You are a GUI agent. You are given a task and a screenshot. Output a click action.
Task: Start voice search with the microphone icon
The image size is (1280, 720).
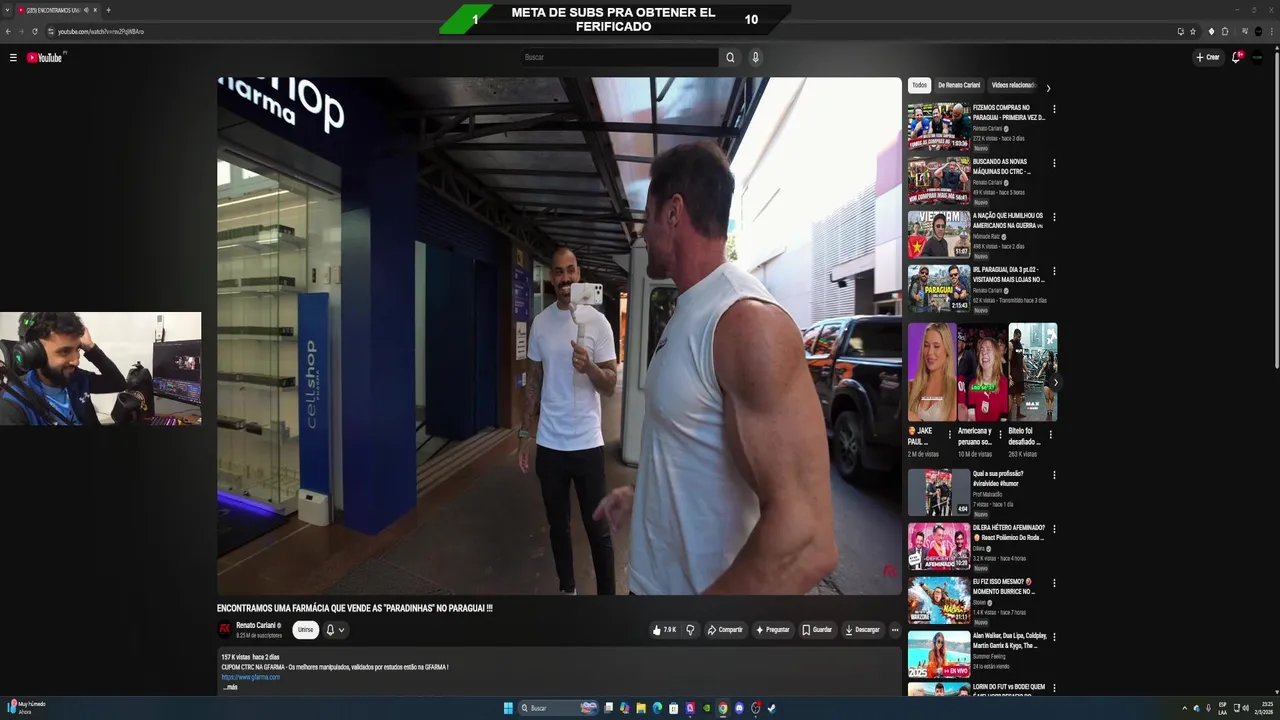755,57
